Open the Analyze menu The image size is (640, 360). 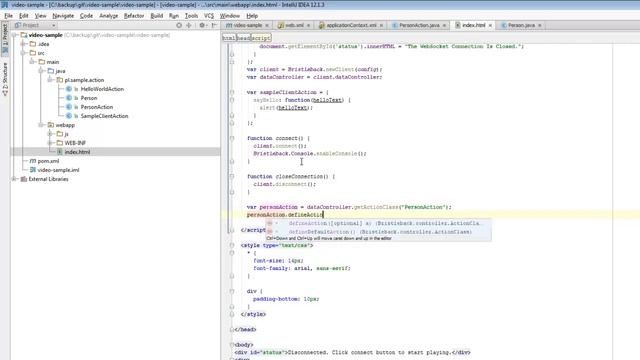coord(109,16)
